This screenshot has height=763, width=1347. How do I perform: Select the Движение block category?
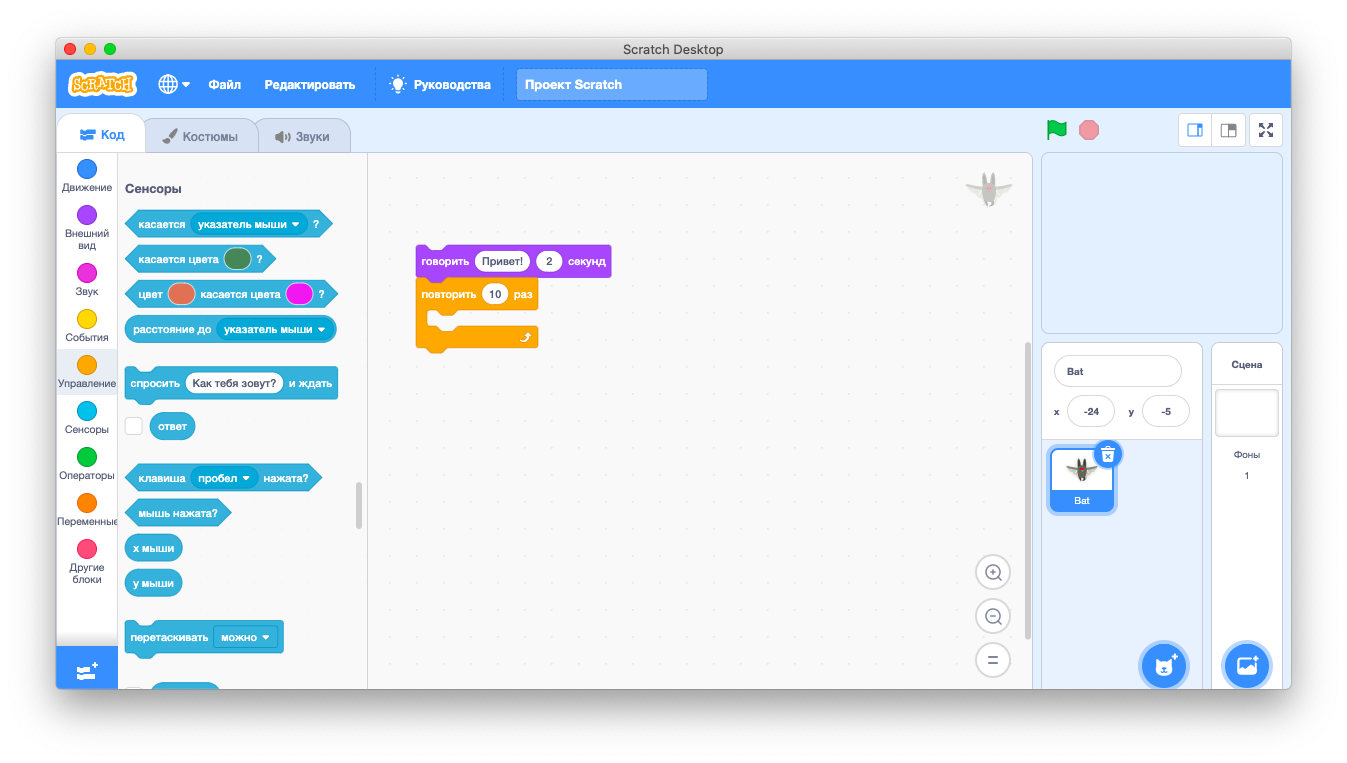(87, 176)
